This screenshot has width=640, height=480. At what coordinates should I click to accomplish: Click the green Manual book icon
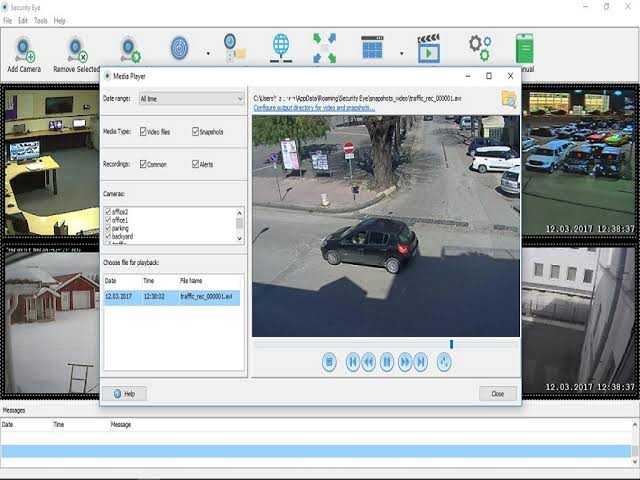tap(524, 50)
